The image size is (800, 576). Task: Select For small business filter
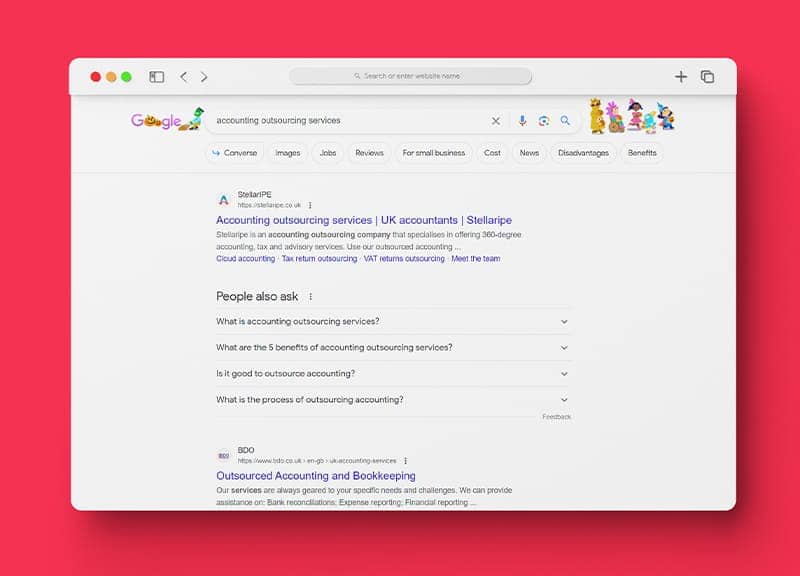(x=434, y=153)
